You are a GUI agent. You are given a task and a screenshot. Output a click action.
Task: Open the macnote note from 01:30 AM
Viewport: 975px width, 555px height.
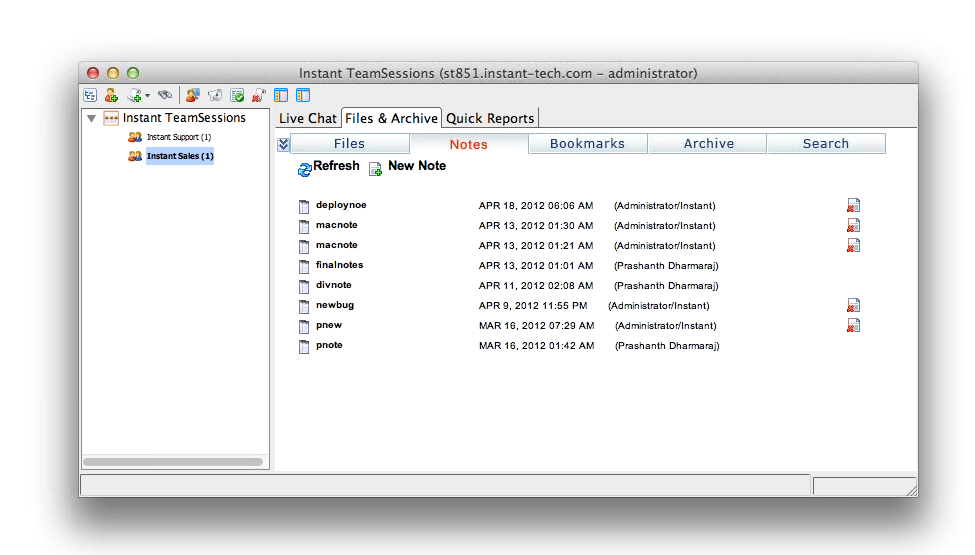click(336, 225)
